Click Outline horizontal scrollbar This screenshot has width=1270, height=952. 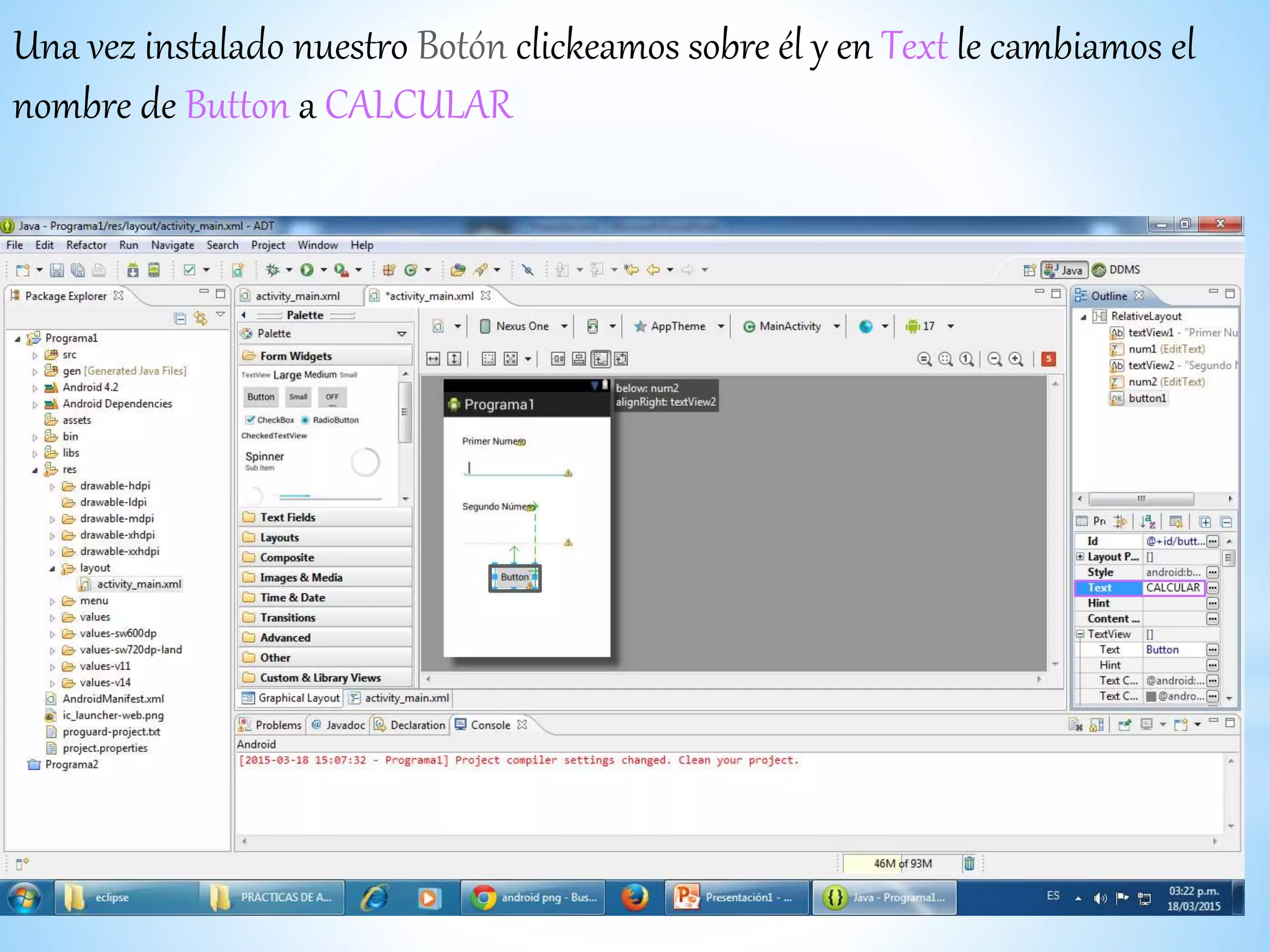coord(1141,499)
